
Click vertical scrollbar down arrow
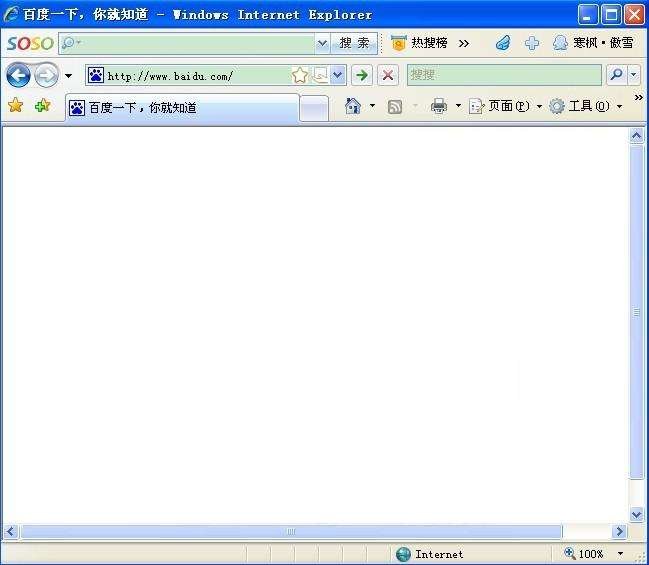point(637,515)
